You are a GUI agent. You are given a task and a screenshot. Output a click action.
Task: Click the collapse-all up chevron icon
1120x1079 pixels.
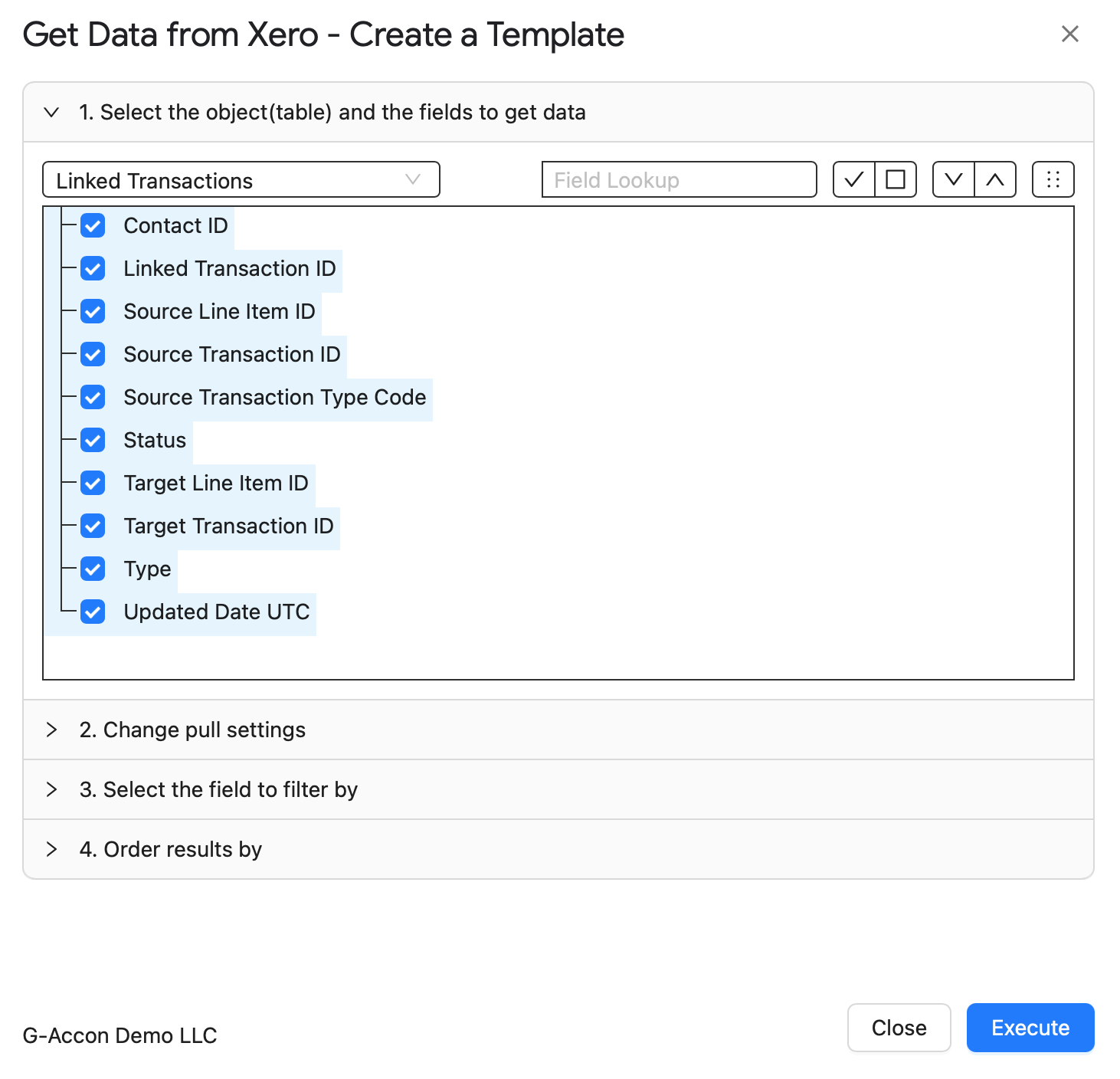click(995, 179)
